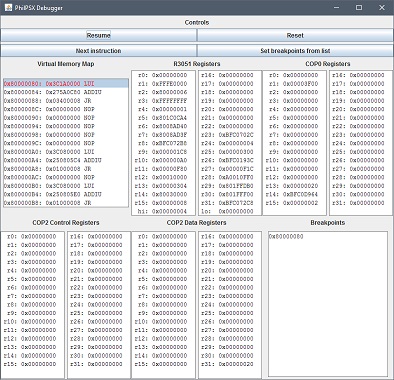Viewport: 394px width, 380px height.
Task: Click the R3051 Registers heading
Action: pos(197,64)
